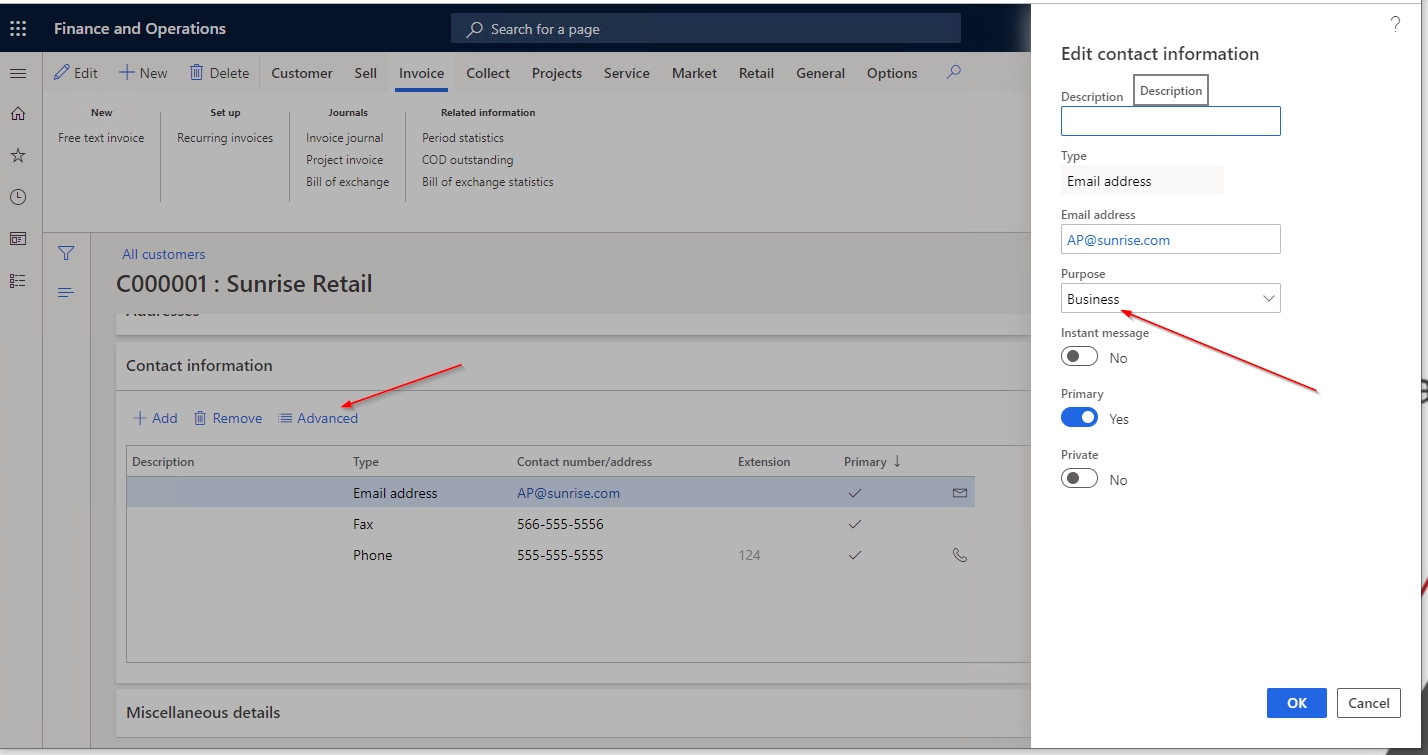This screenshot has height=755, width=1428.
Task: Expand the Miscellaneous details section
Action: (x=203, y=712)
